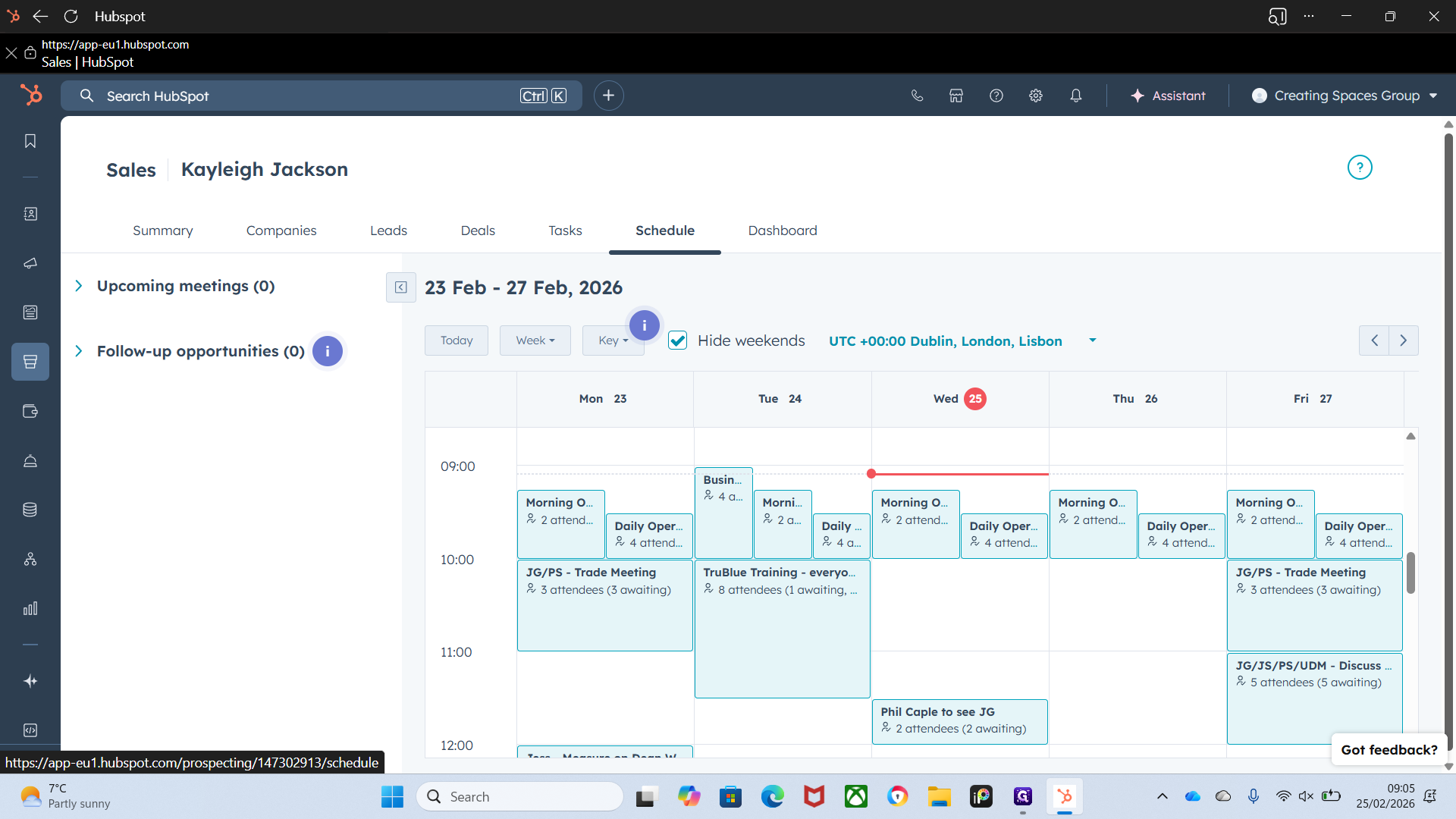Screen dimensions: 1456x819
Task: Open Friday's JG/JS/PS/UDM - Discuss event
Action: coord(1315,698)
